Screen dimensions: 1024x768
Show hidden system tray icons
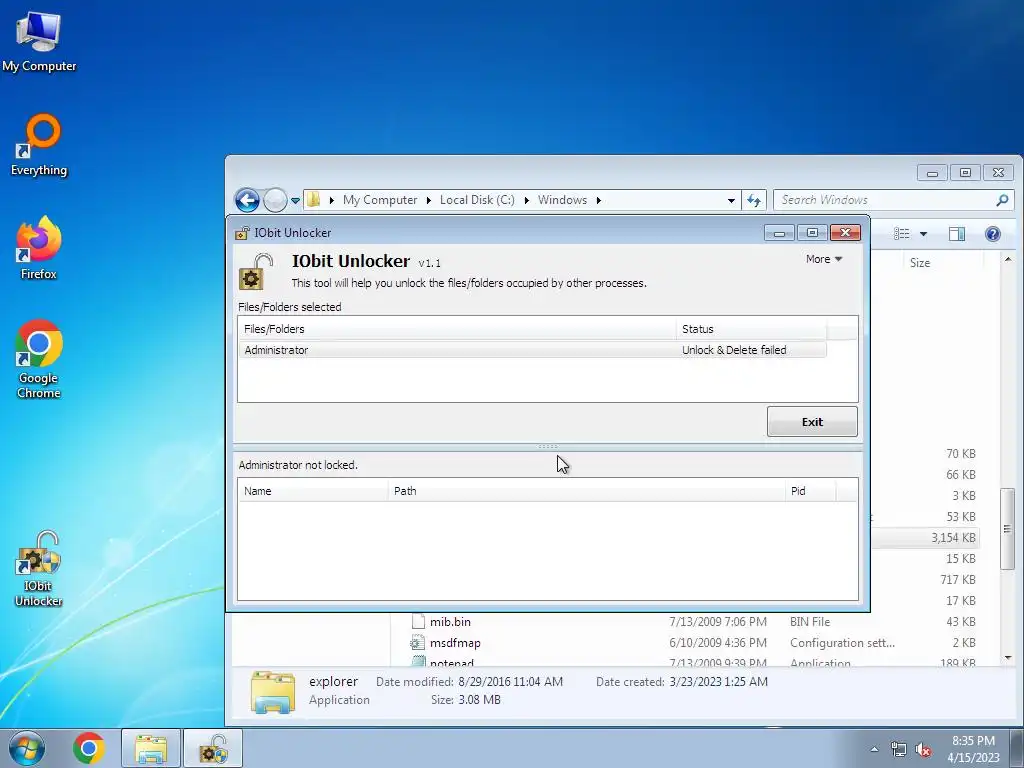click(x=874, y=749)
